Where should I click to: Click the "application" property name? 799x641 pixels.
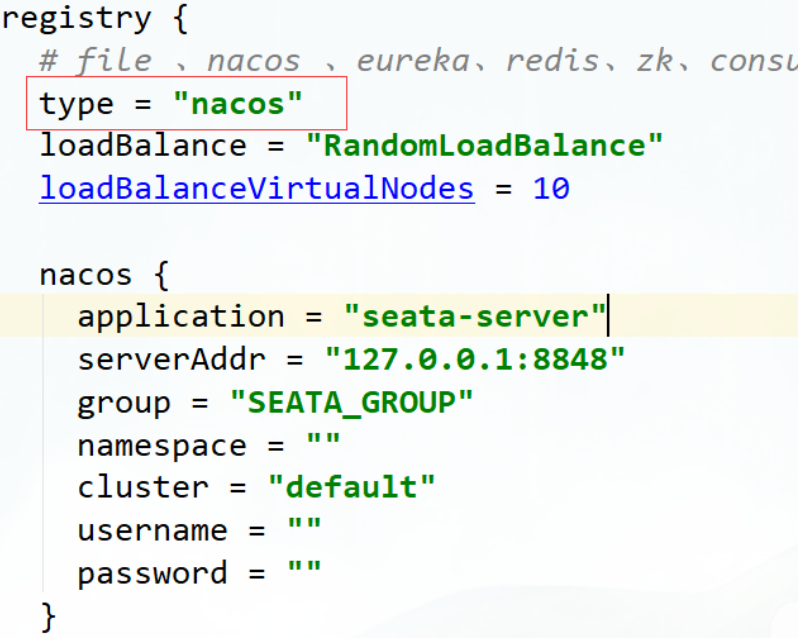click(181, 318)
